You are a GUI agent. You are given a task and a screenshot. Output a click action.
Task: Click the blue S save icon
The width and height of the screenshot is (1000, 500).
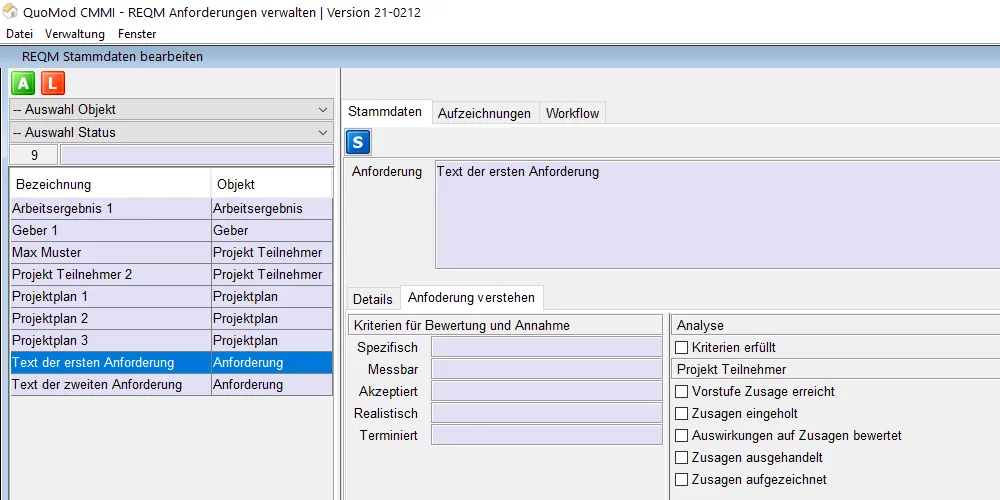tap(359, 142)
